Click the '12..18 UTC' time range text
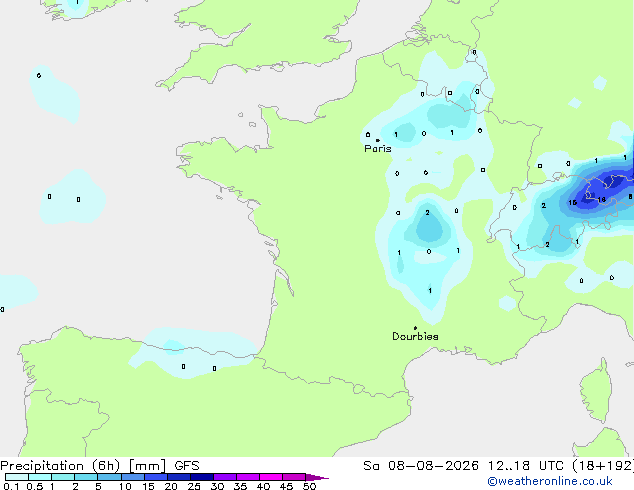The height and width of the screenshot is (490, 634). (525, 466)
